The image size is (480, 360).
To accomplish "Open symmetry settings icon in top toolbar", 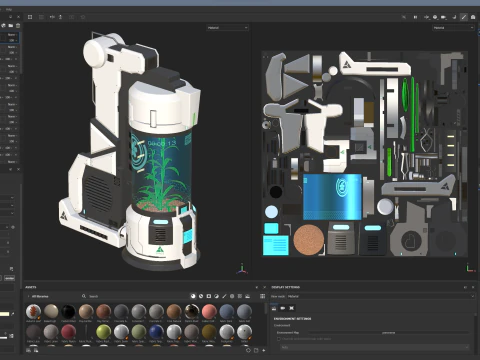I will pyautogui.click(x=52, y=17).
